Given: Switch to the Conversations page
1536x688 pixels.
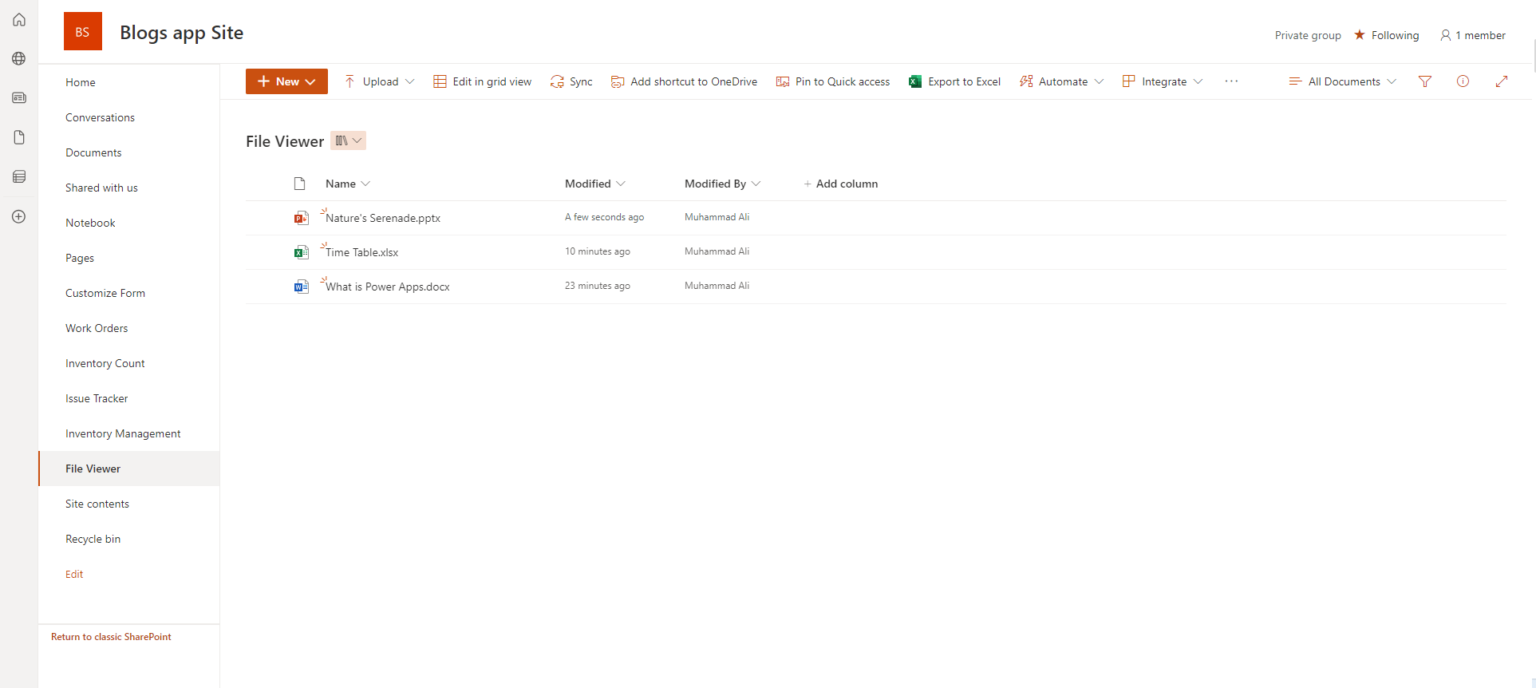Looking at the screenshot, I should [x=100, y=117].
